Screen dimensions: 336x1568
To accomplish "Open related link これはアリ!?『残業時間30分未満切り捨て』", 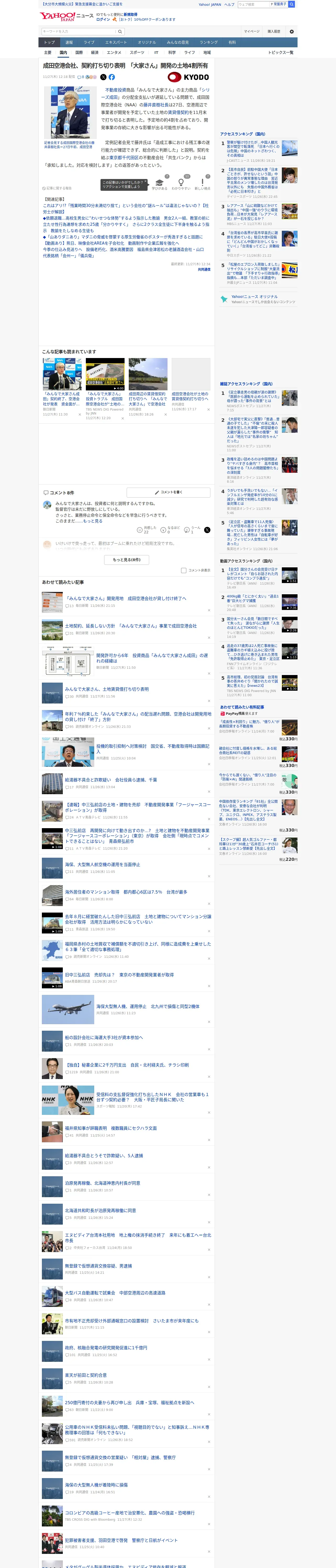I will 126,209.
